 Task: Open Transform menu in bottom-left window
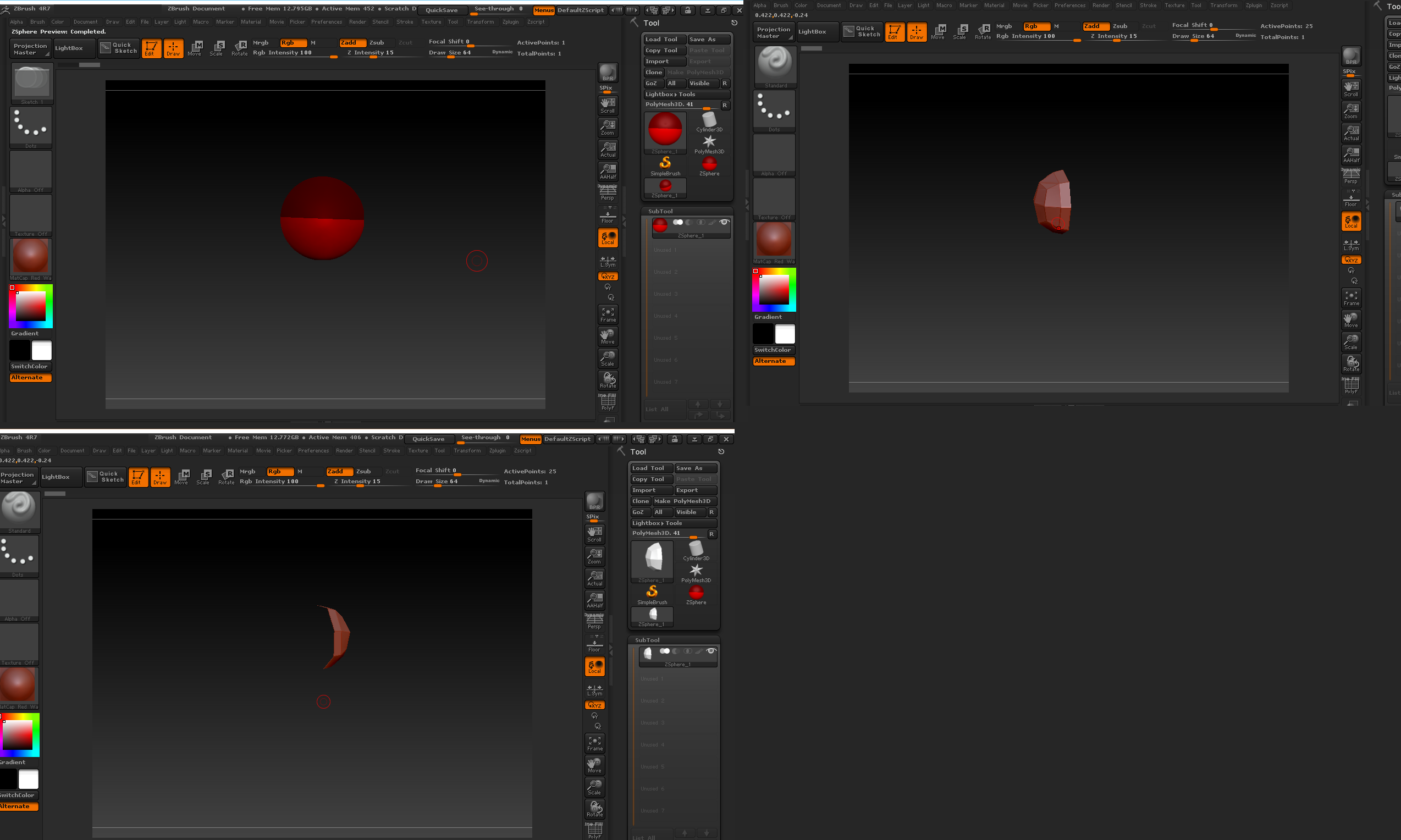click(467, 451)
